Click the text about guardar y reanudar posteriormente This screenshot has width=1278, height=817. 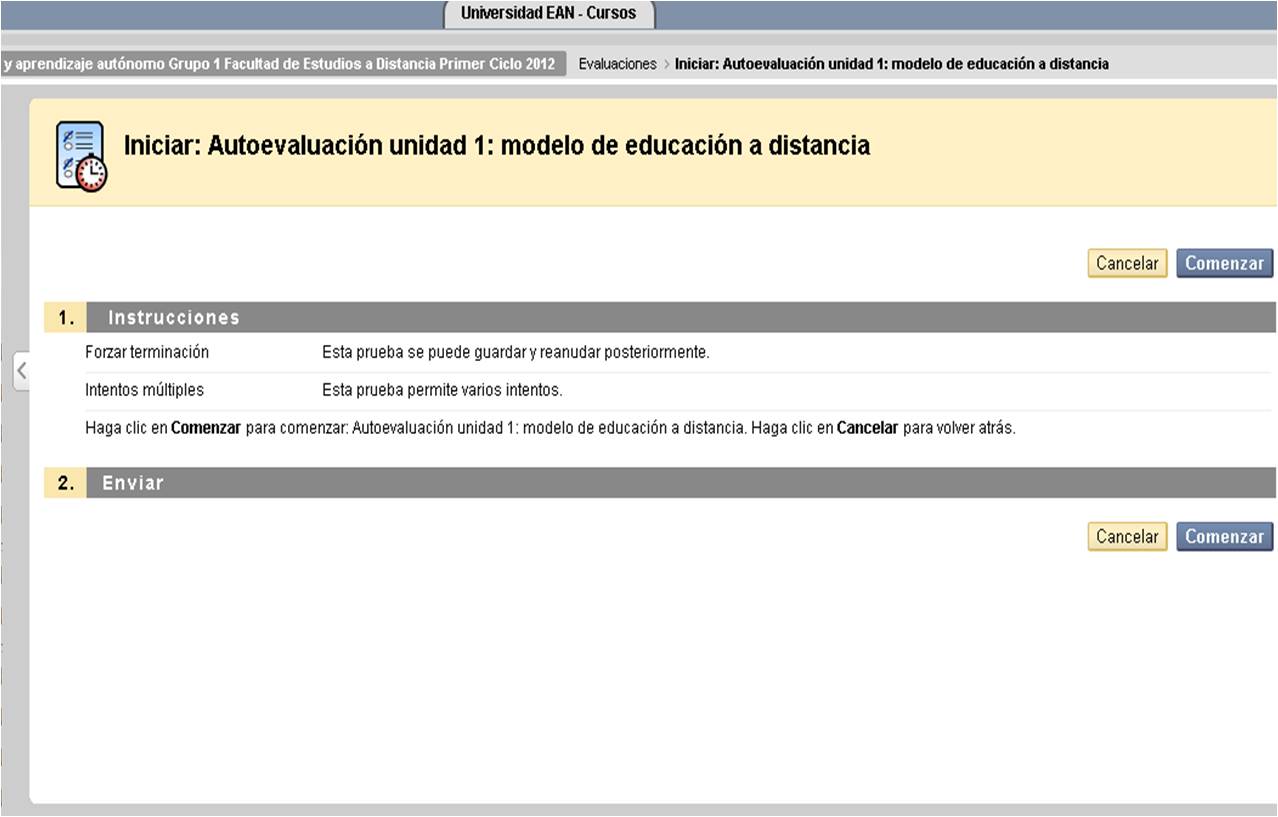click(515, 352)
